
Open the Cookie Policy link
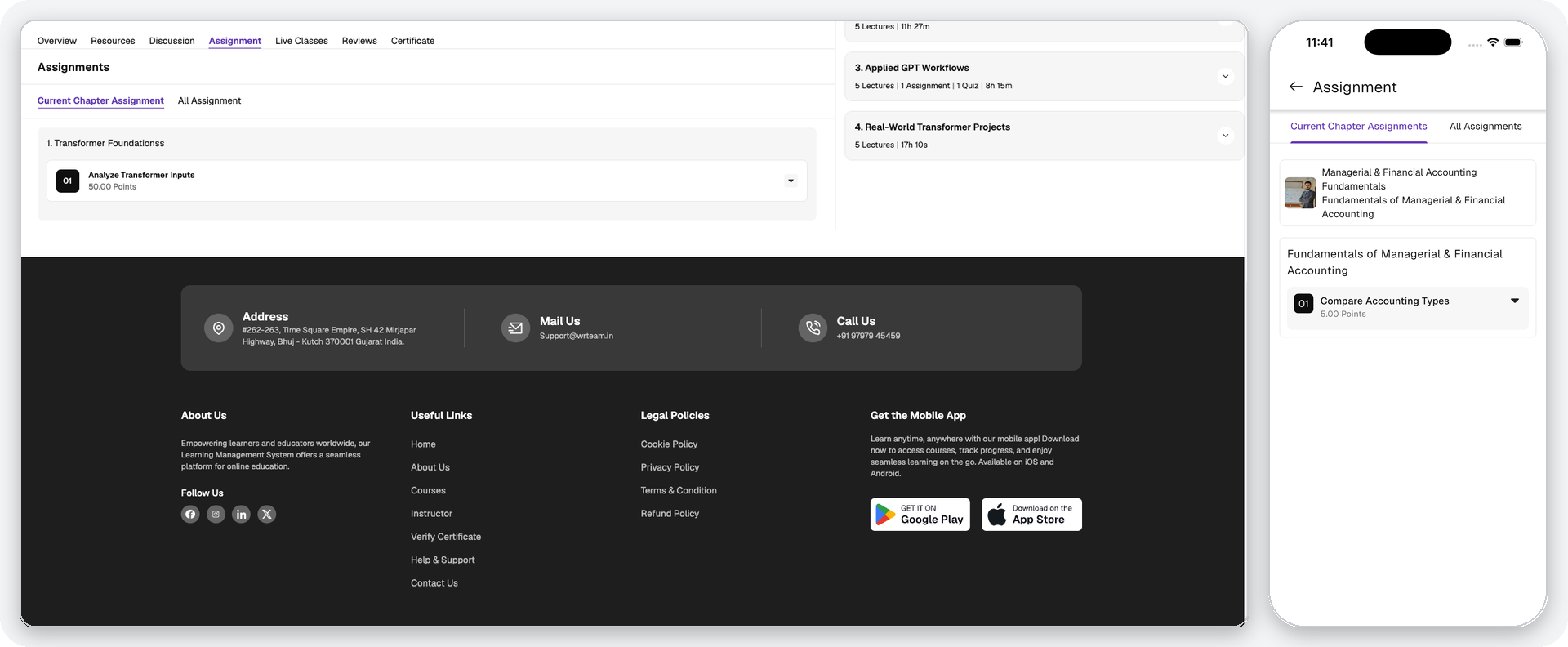click(x=669, y=444)
